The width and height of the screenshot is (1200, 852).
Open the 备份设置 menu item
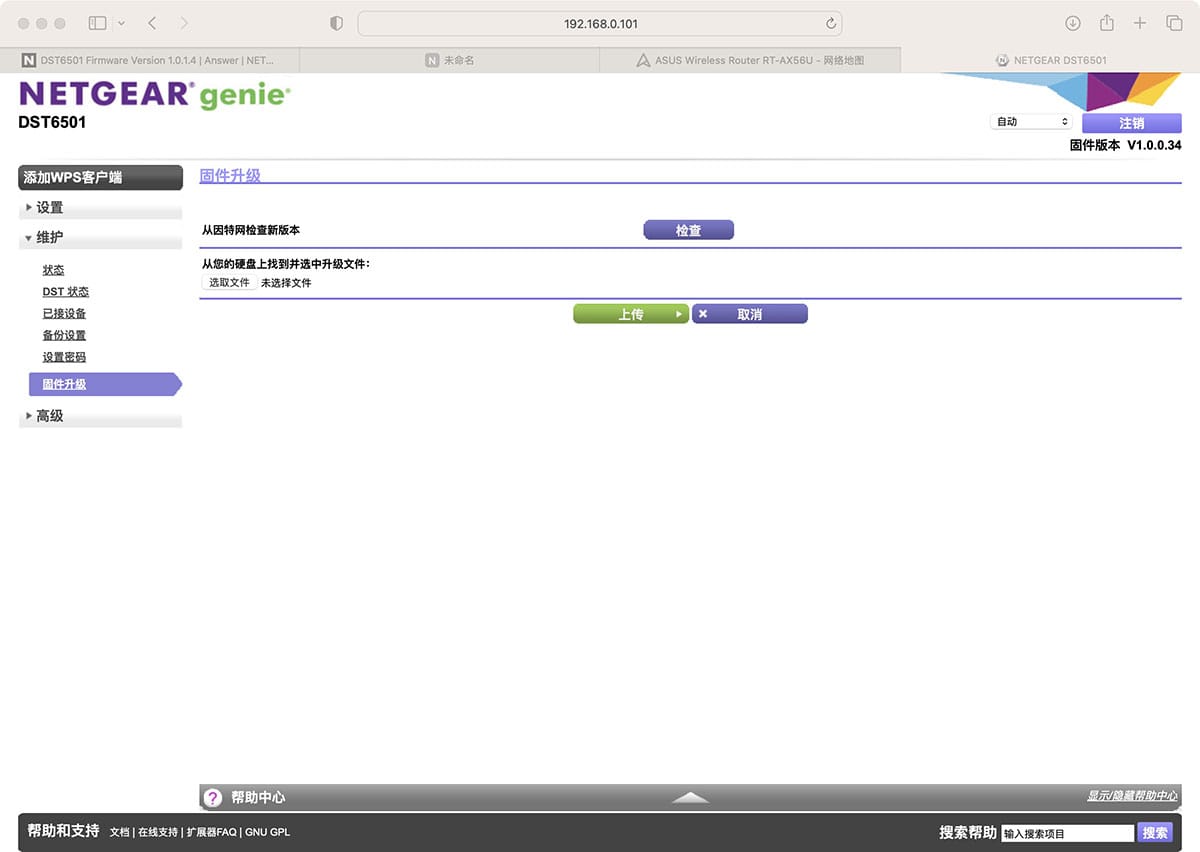click(x=64, y=336)
